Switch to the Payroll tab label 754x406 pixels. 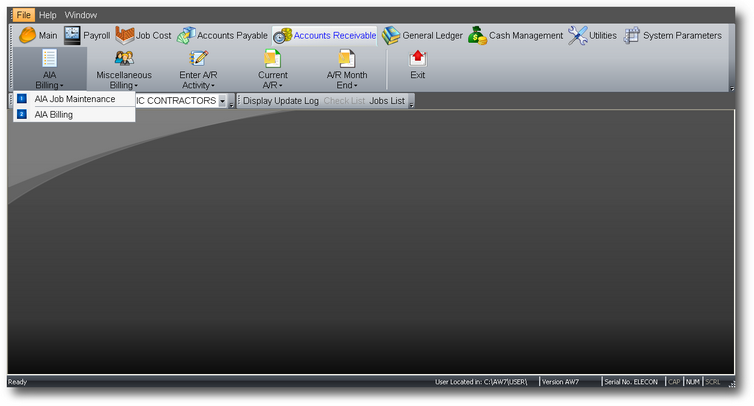[x=97, y=36]
